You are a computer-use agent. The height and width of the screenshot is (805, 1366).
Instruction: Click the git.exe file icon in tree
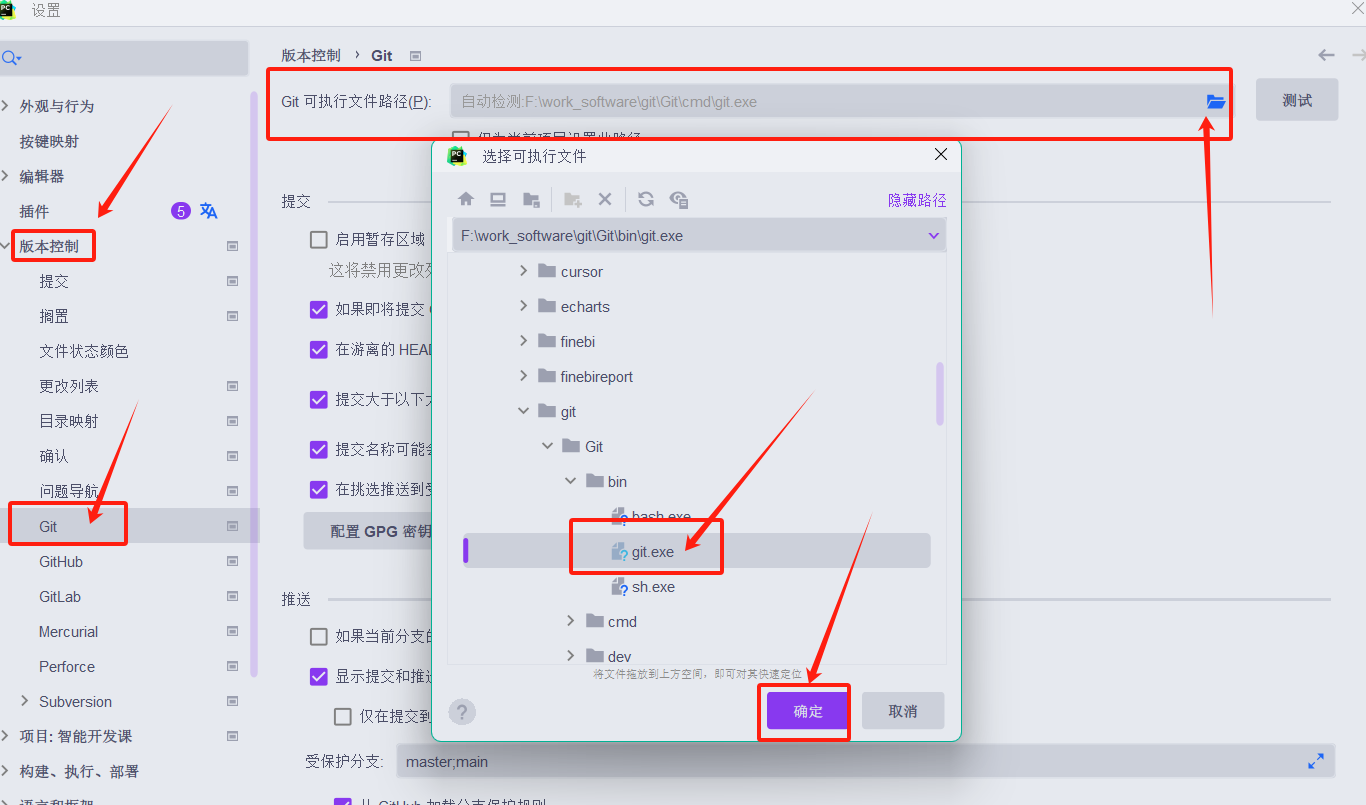click(x=620, y=552)
